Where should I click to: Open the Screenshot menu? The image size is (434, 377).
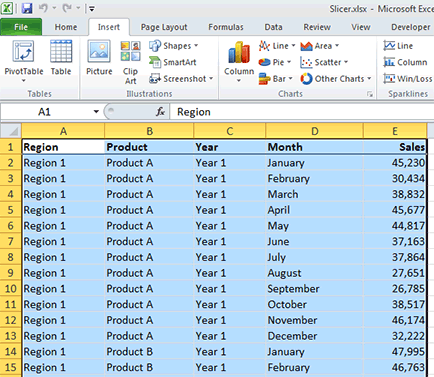pyautogui.click(x=181, y=79)
